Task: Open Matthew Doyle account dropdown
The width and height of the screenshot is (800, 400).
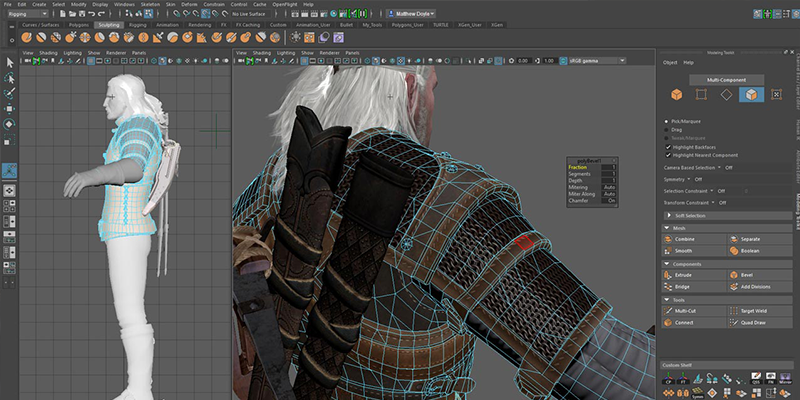Action: click(x=411, y=14)
